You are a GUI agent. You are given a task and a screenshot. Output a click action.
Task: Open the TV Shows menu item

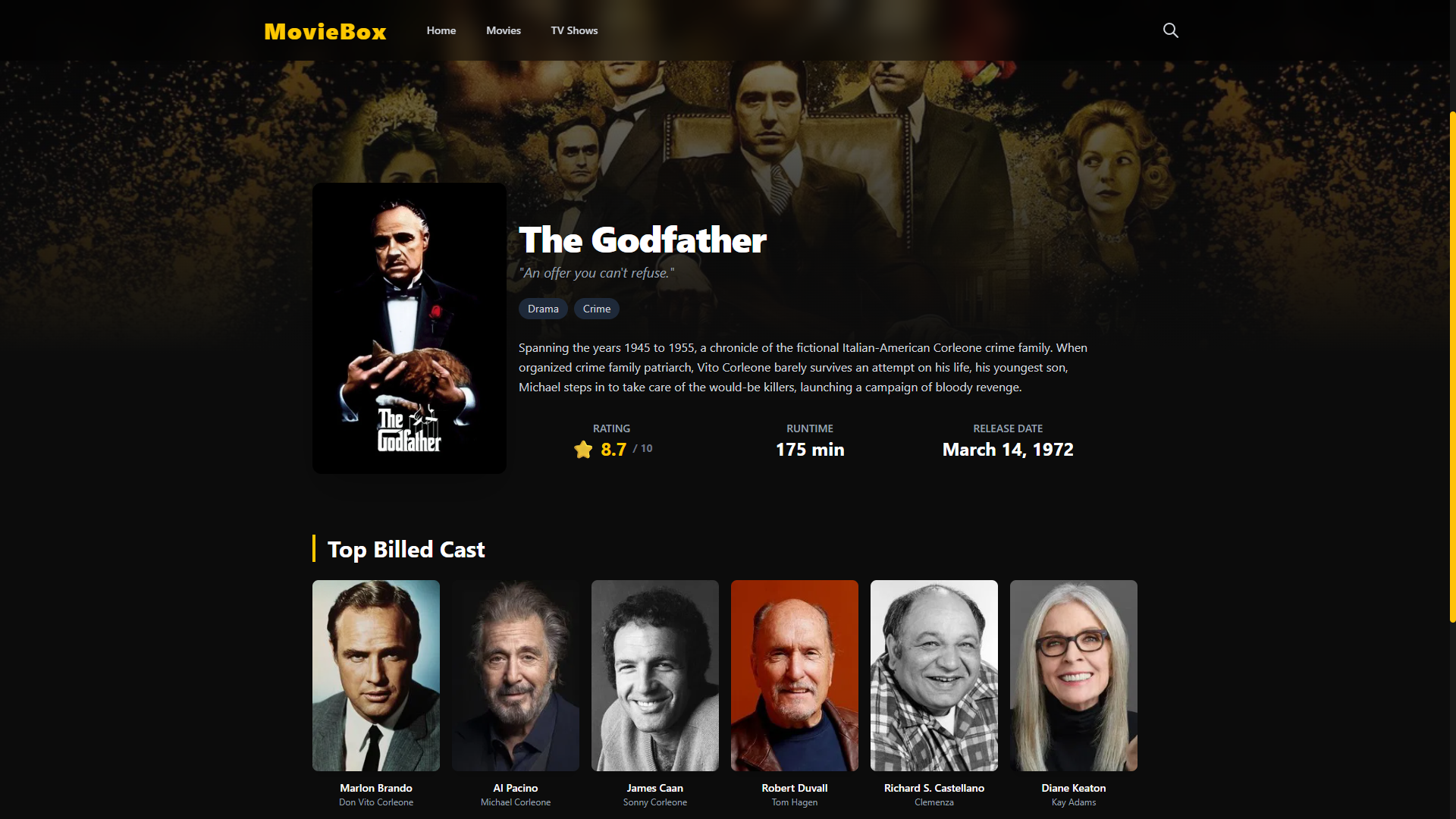[x=574, y=30]
